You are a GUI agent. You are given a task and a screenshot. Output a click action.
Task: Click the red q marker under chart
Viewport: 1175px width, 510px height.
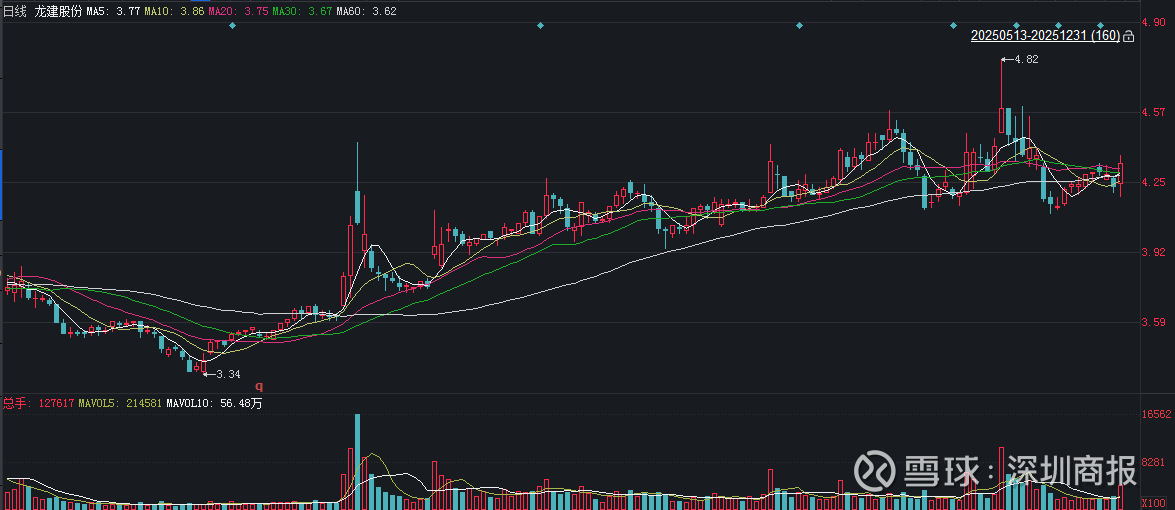(259, 386)
